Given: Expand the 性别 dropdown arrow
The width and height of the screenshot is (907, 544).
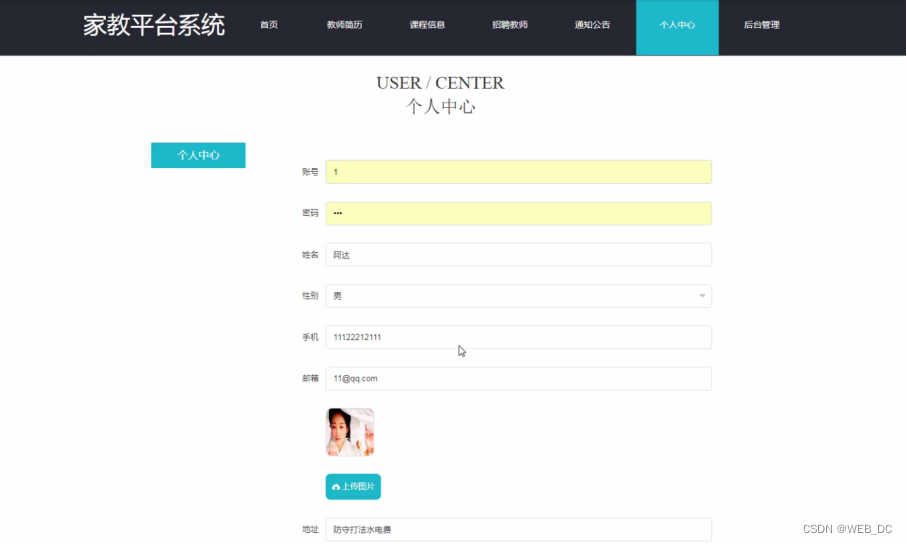Looking at the screenshot, I should pyautogui.click(x=702, y=296).
